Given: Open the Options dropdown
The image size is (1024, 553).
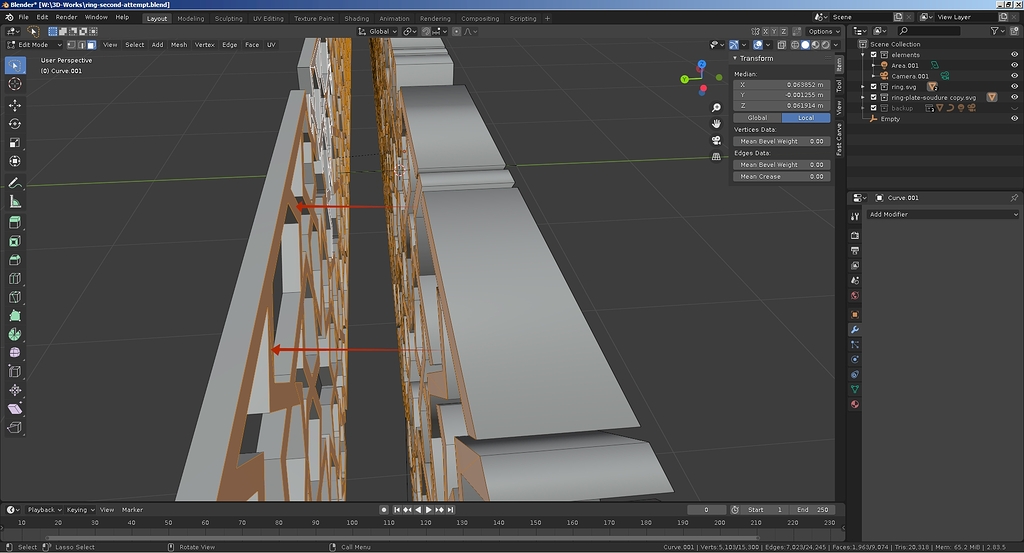Looking at the screenshot, I should point(824,31).
